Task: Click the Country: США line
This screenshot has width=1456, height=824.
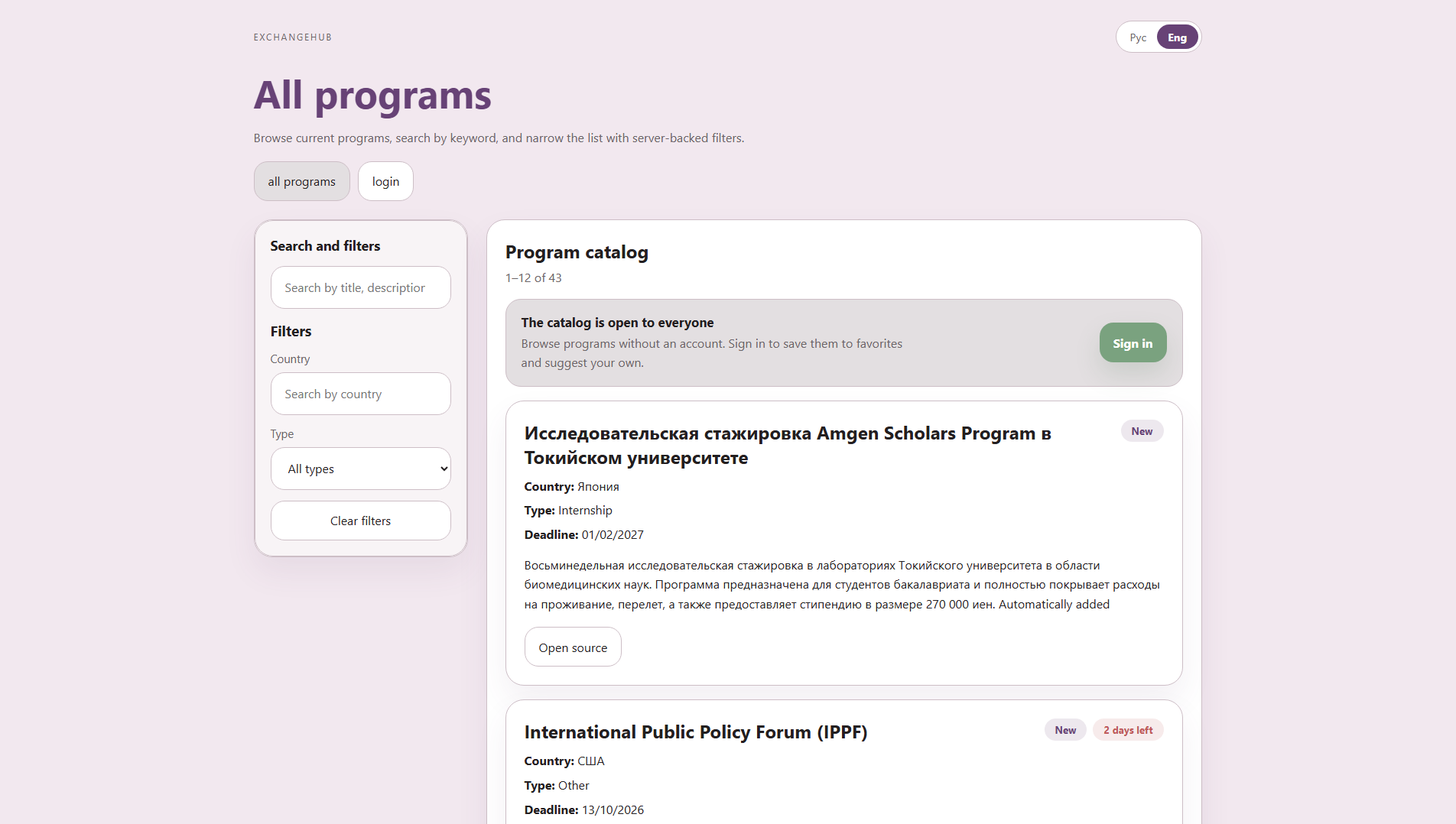Action: coord(564,761)
